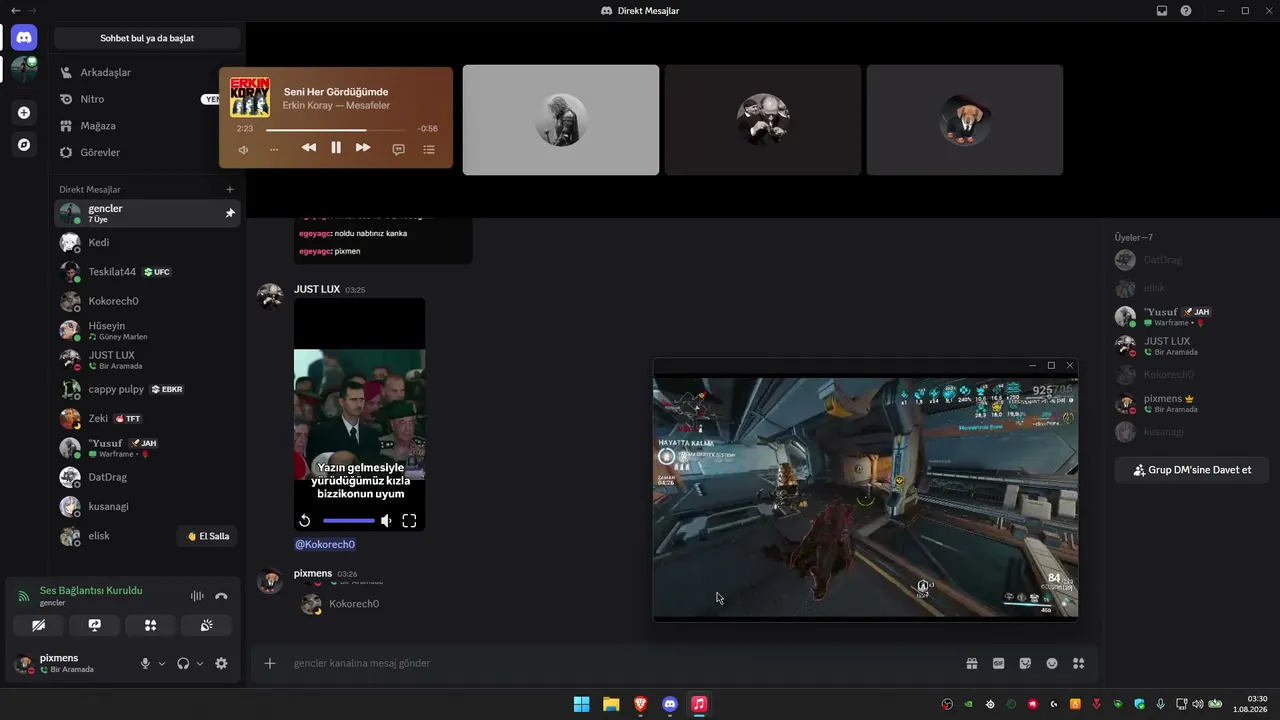Open the gencler group chat
1280x720 pixels.
(x=147, y=213)
